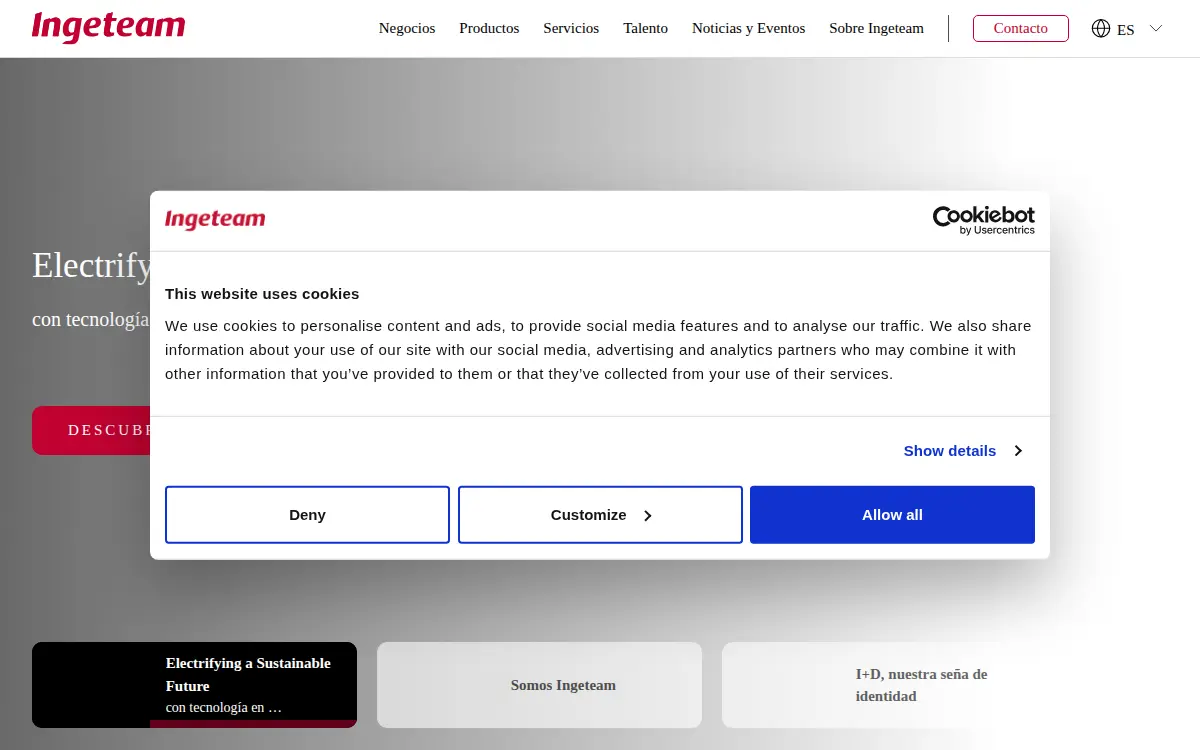Open the Productos menu
Image resolution: width=1200 pixels, height=750 pixels.
(x=489, y=28)
